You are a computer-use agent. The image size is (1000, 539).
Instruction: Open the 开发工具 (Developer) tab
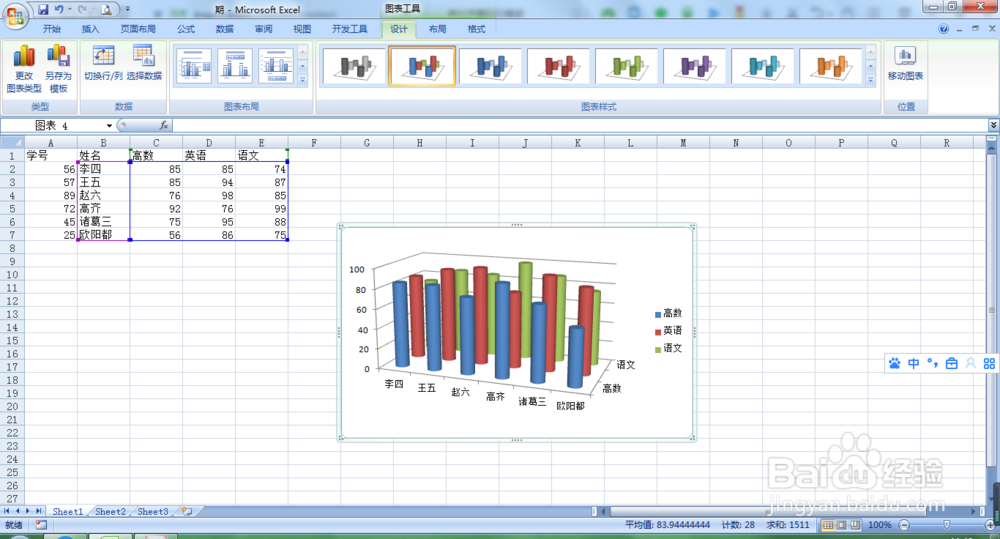[x=349, y=29]
